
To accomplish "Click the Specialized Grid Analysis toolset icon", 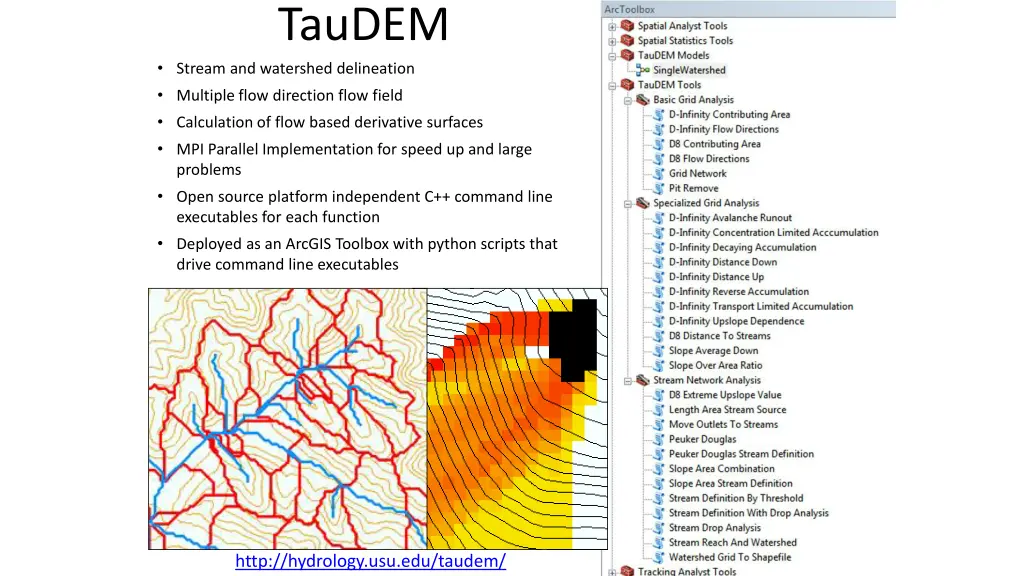I will (x=643, y=203).
